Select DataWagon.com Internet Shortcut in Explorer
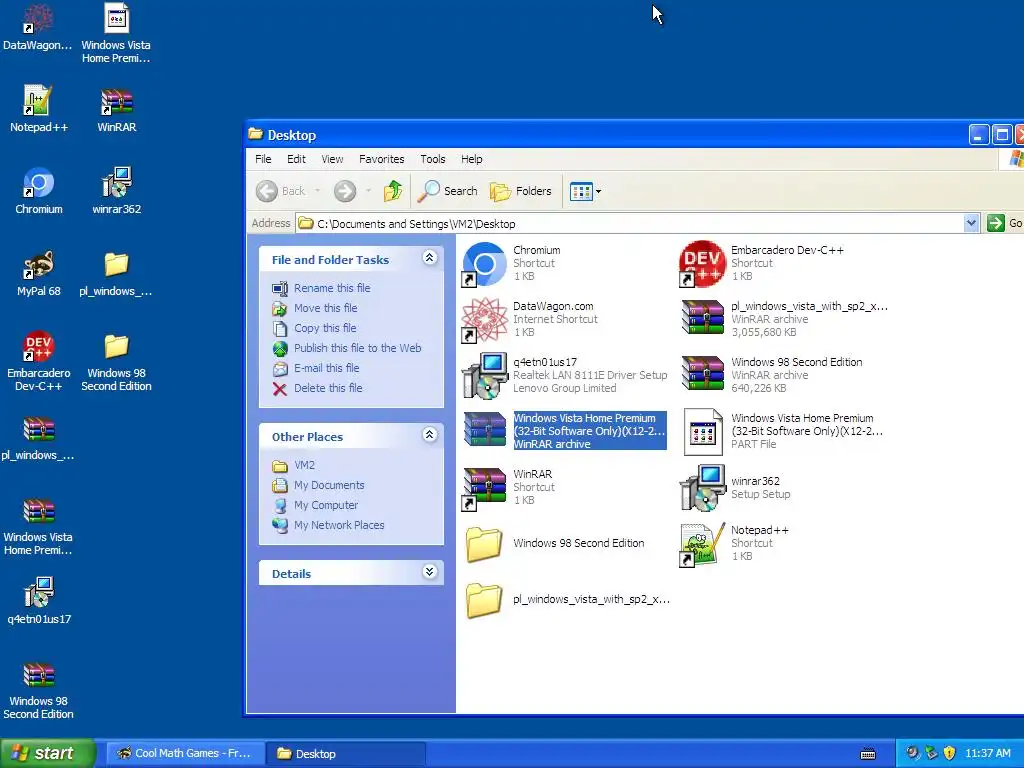Screen dimensions: 1024x768 click(530, 319)
